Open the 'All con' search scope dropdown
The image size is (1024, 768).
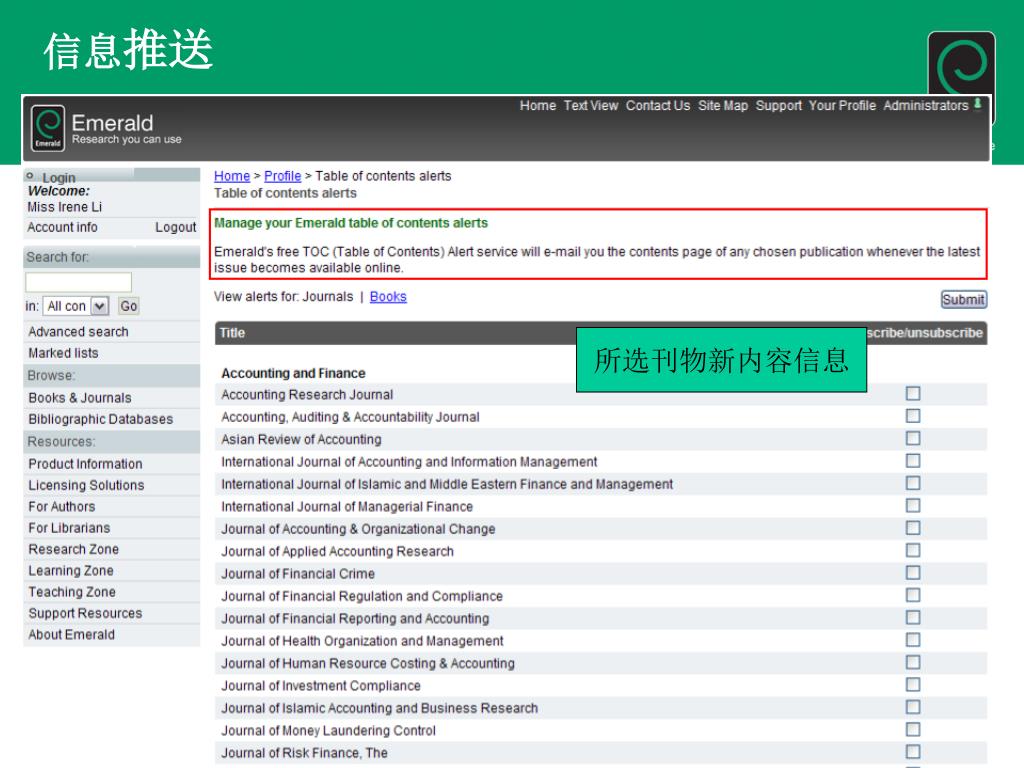click(75, 306)
